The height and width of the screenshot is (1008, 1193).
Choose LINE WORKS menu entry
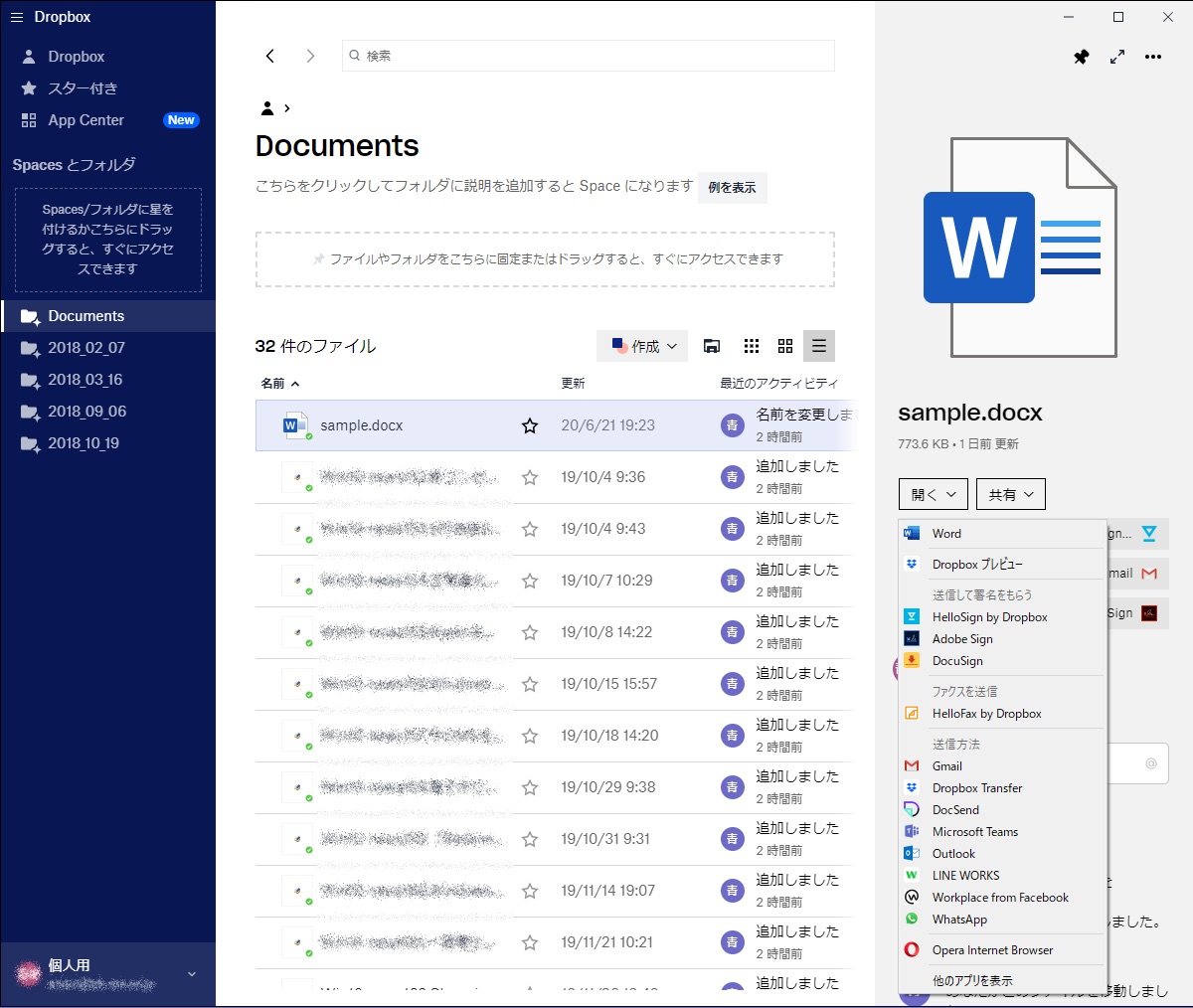point(1002,876)
